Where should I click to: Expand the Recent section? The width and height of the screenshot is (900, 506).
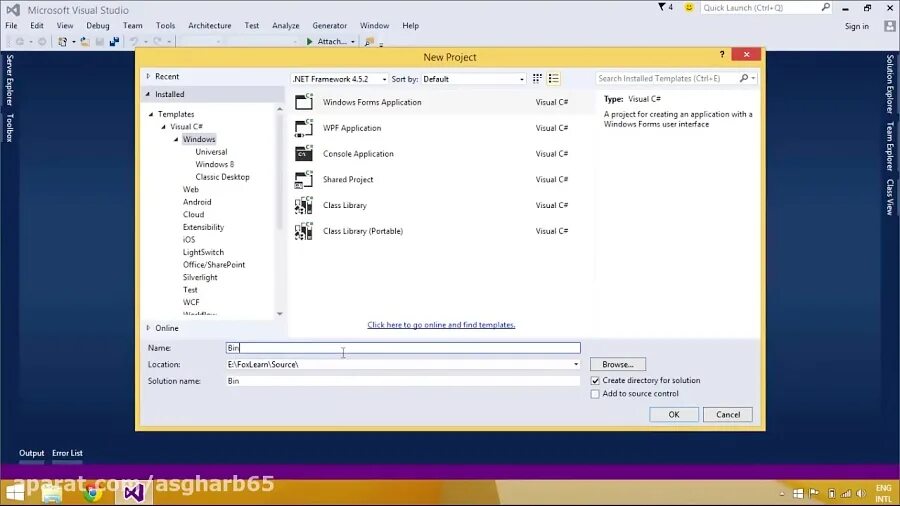coord(148,76)
